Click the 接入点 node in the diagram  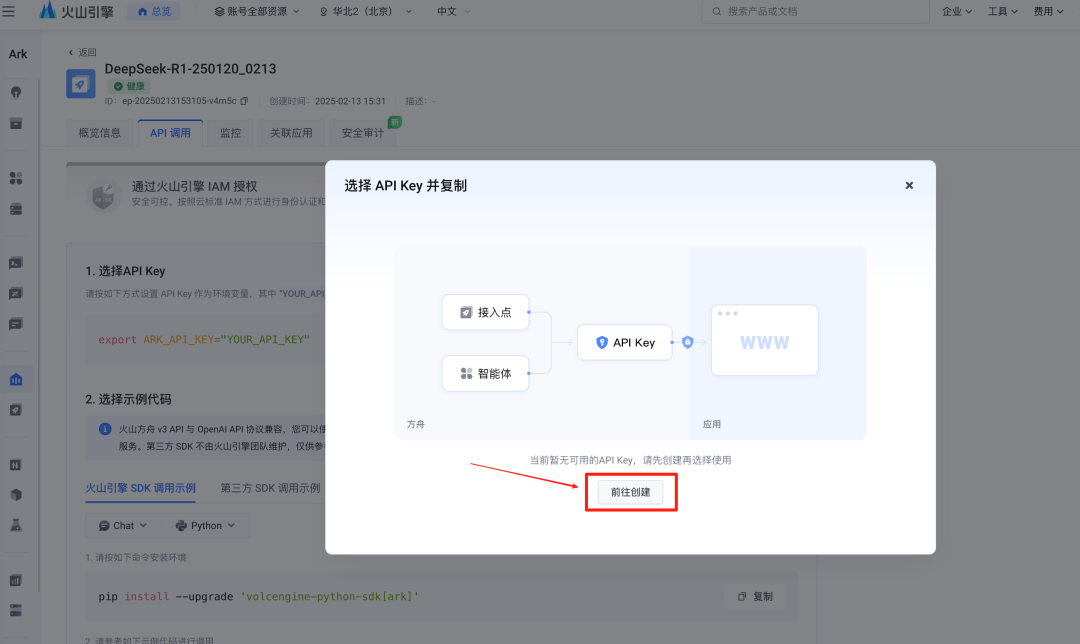click(486, 312)
